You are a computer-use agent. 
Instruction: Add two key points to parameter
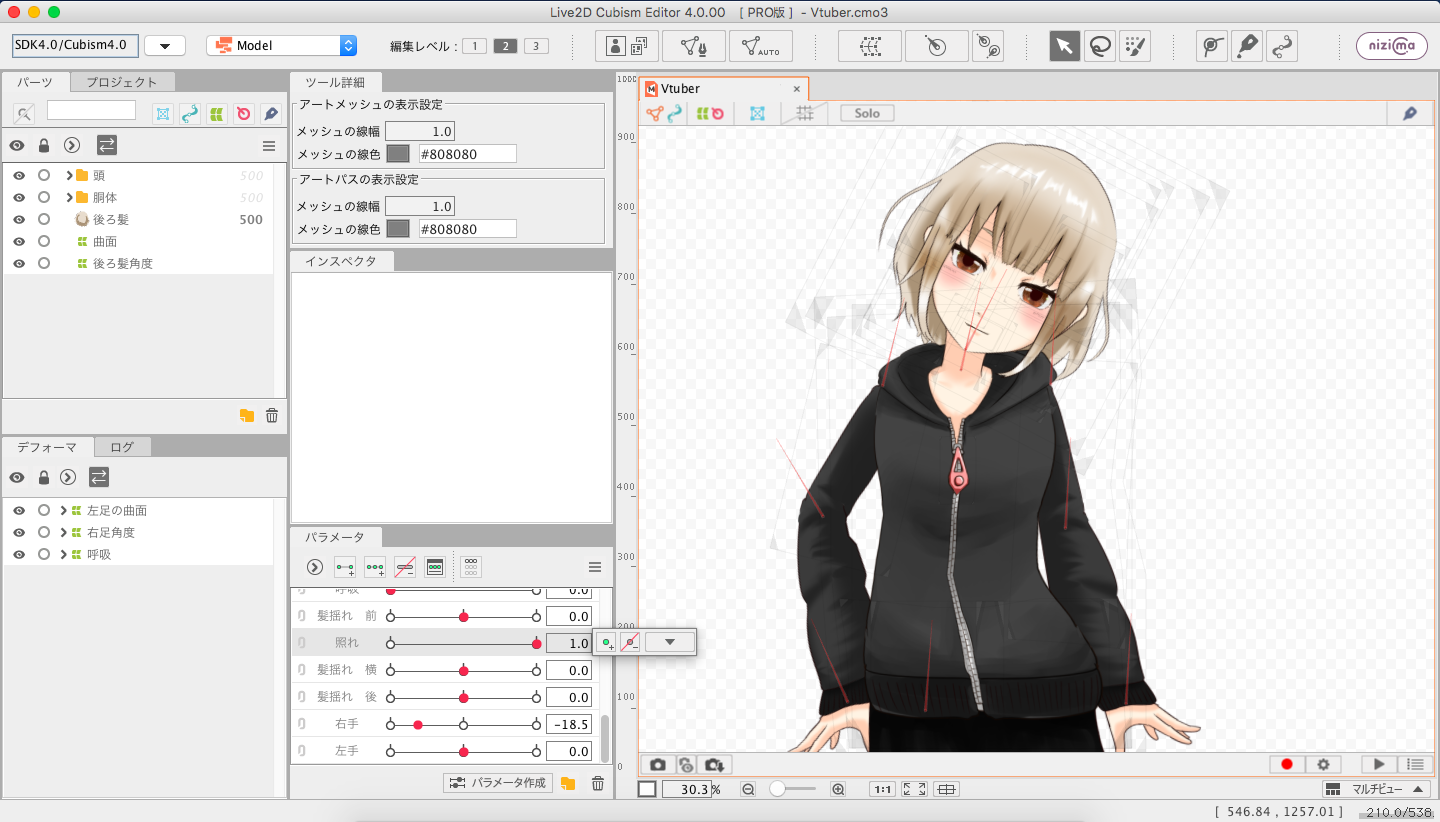coord(345,567)
